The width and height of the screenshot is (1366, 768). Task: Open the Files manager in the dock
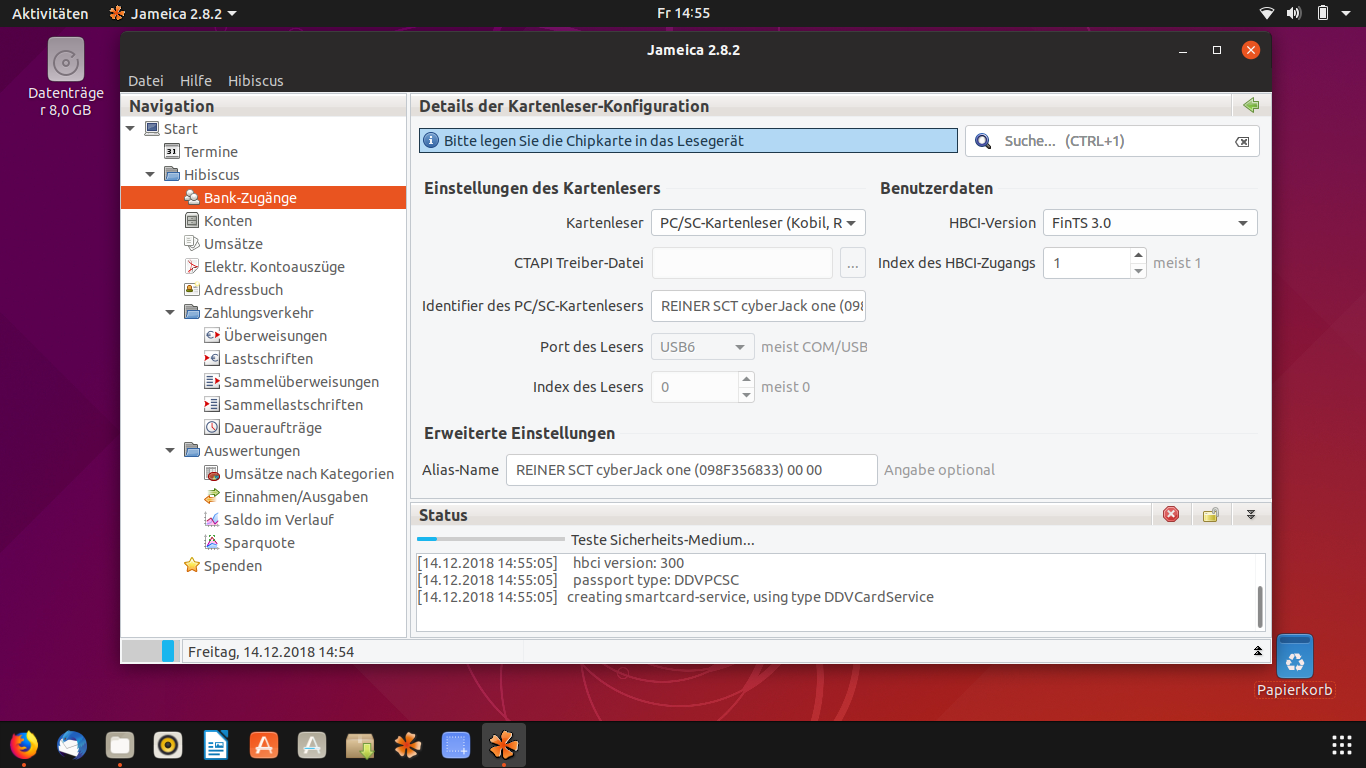(120, 745)
